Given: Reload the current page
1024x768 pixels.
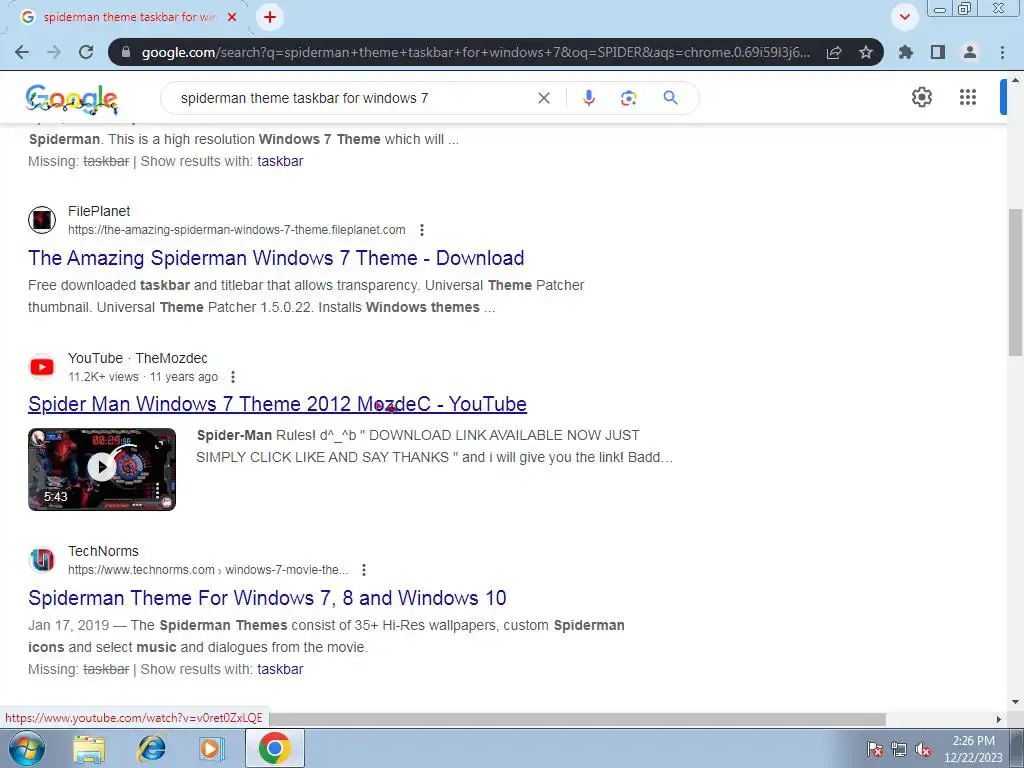Looking at the screenshot, I should click(x=86, y=52).
